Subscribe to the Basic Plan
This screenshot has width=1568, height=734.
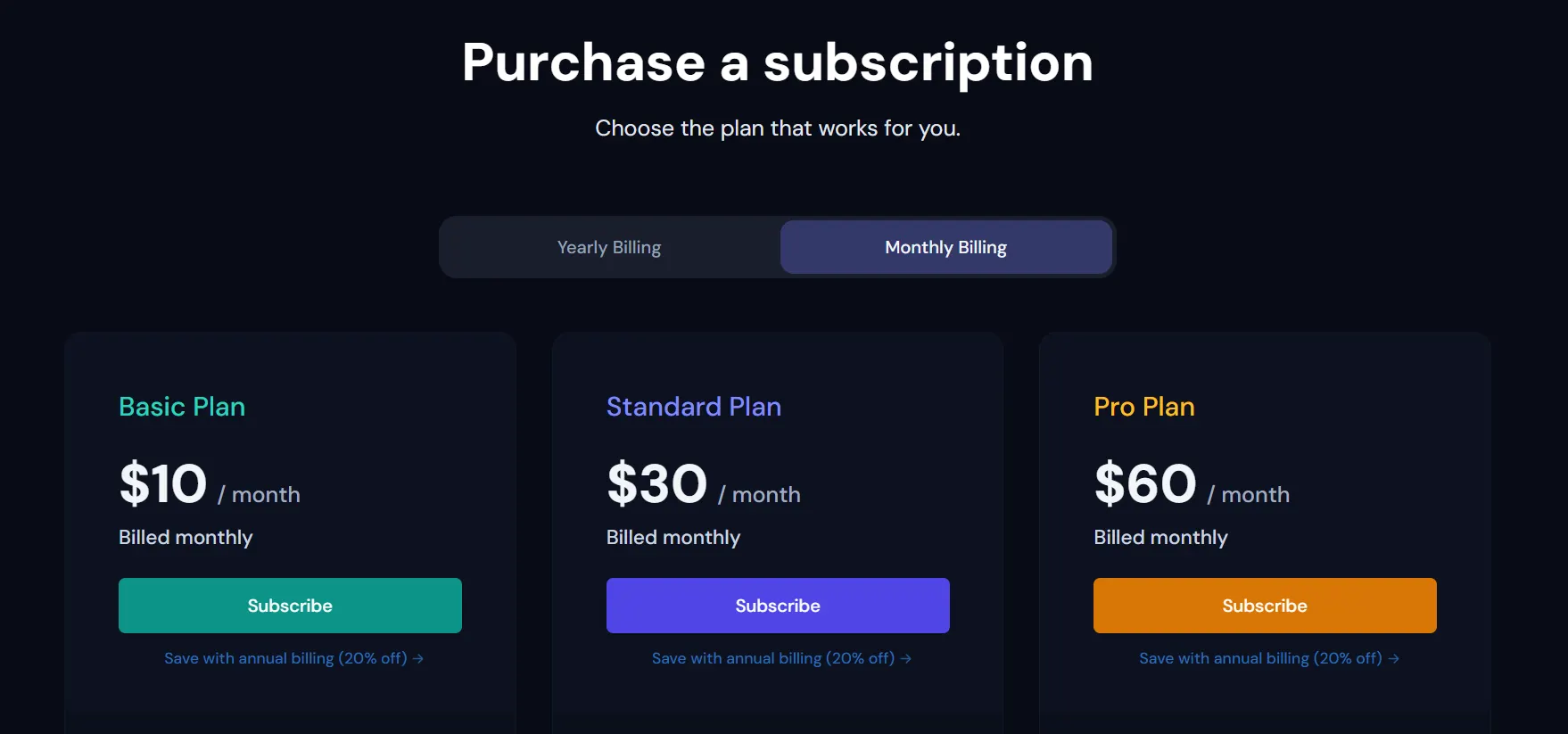click(x=290, y=606)
